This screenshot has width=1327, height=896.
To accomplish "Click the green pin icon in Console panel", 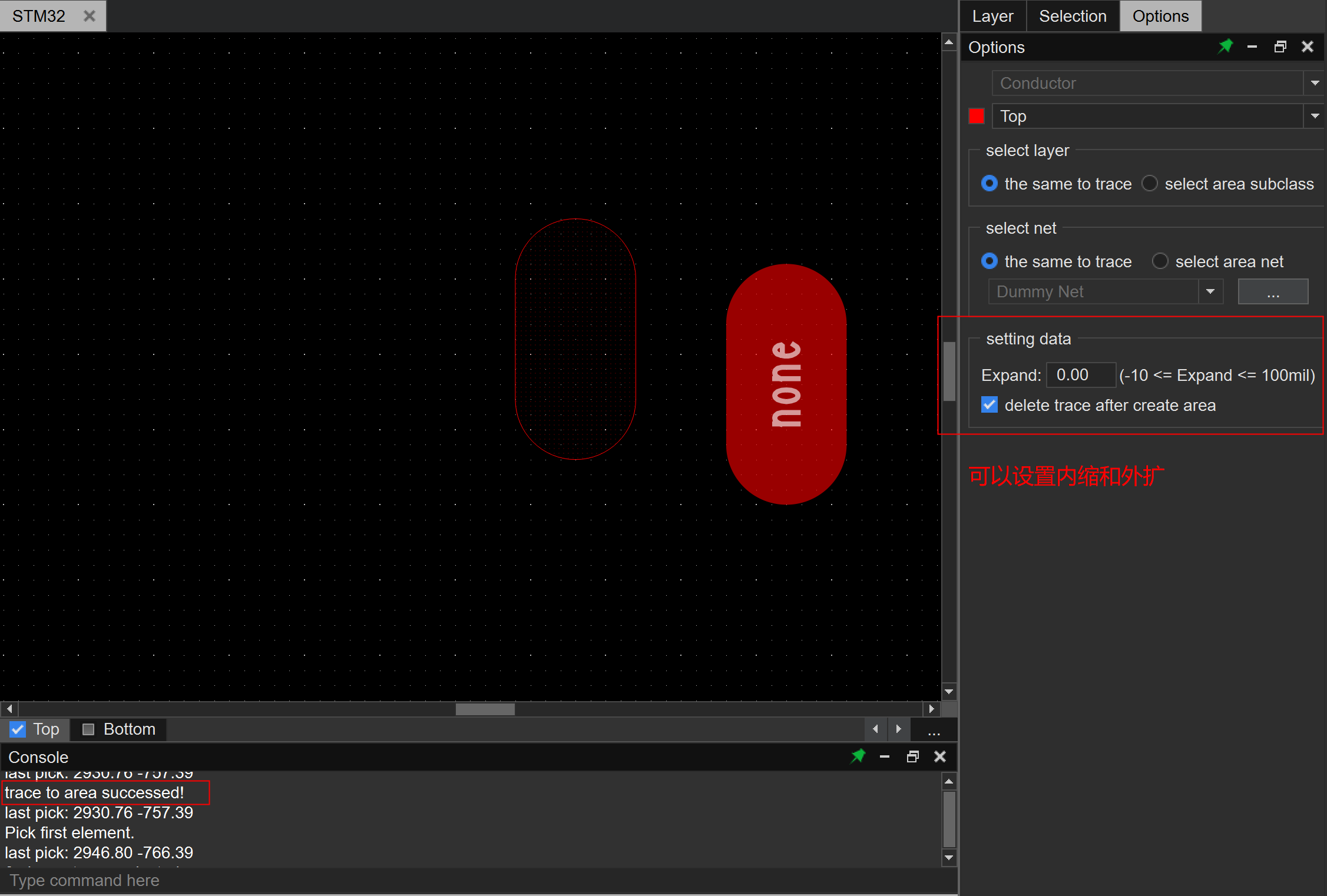I will [x=858, y=756].
